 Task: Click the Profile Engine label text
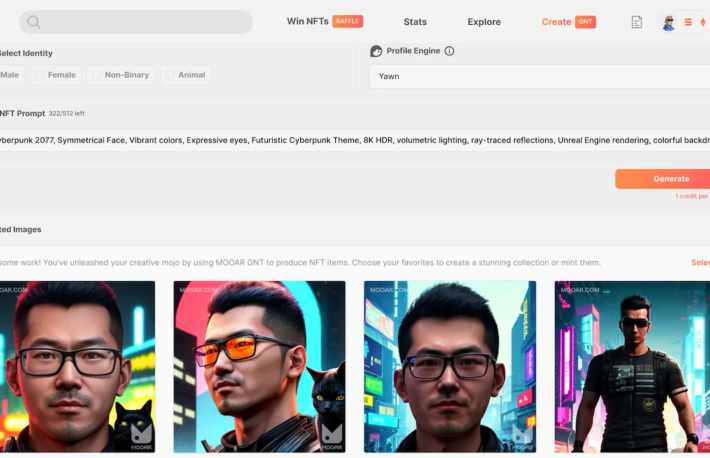coord(413,51)
